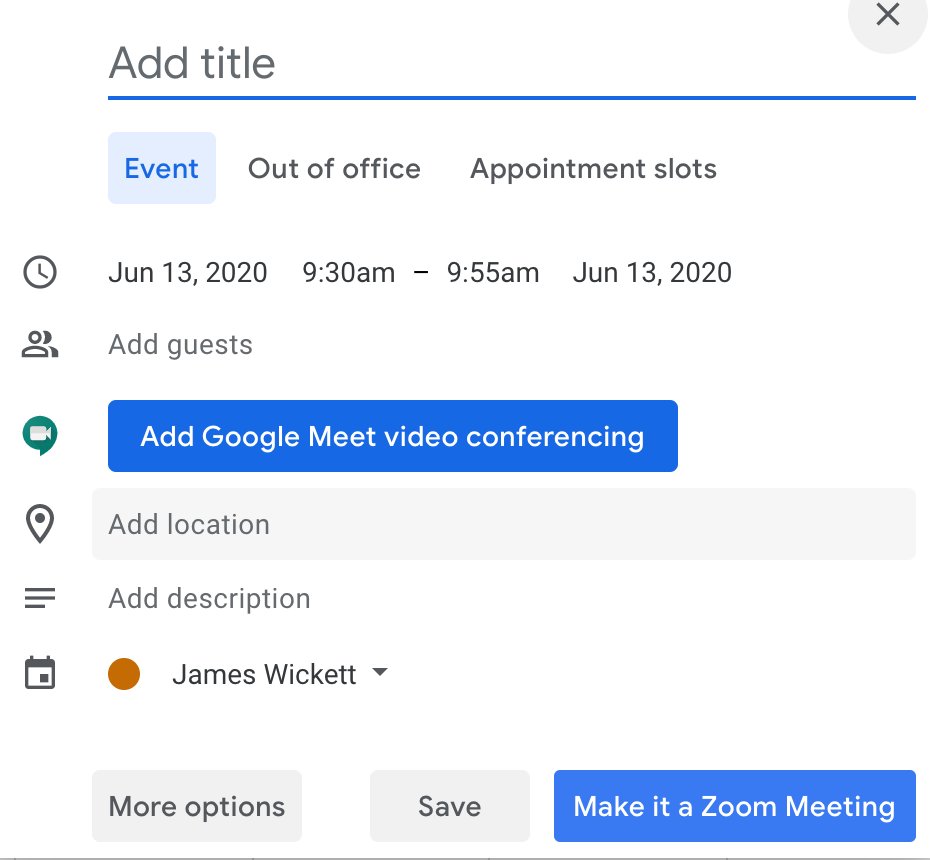Expand the James Wickett calendar dropdown arrow
The width and height of the screenshot is (930, 860).
(x=380, y=672)
